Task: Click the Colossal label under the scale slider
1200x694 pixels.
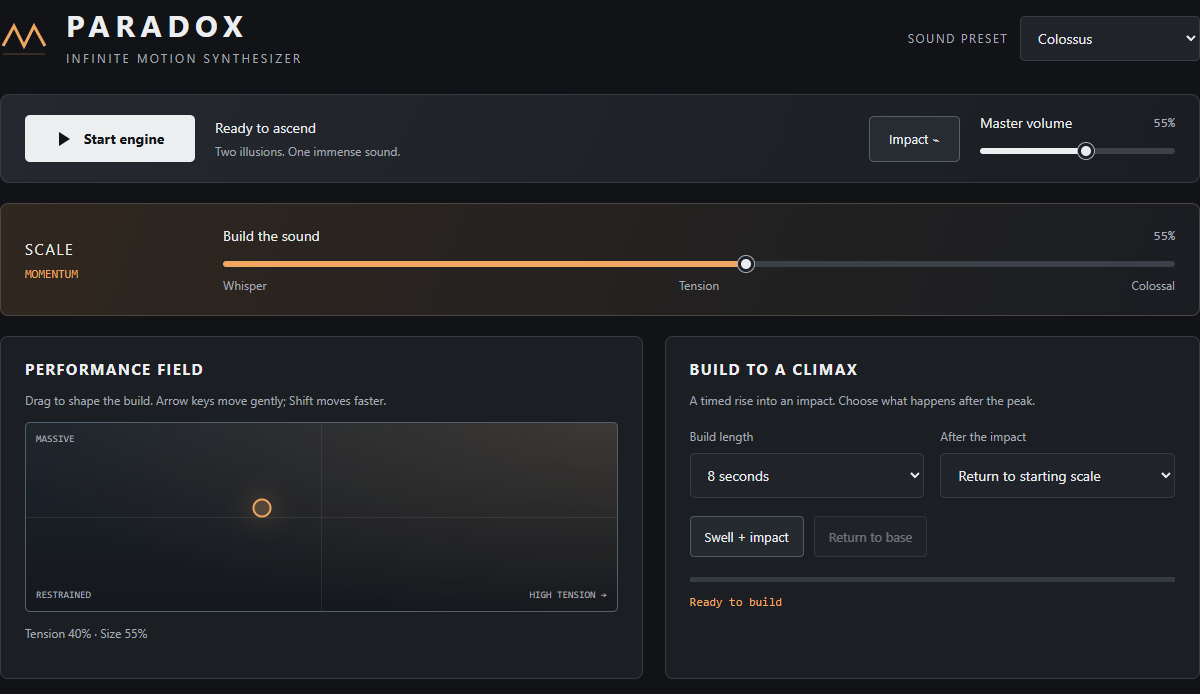Action: tap(1153, 286)
